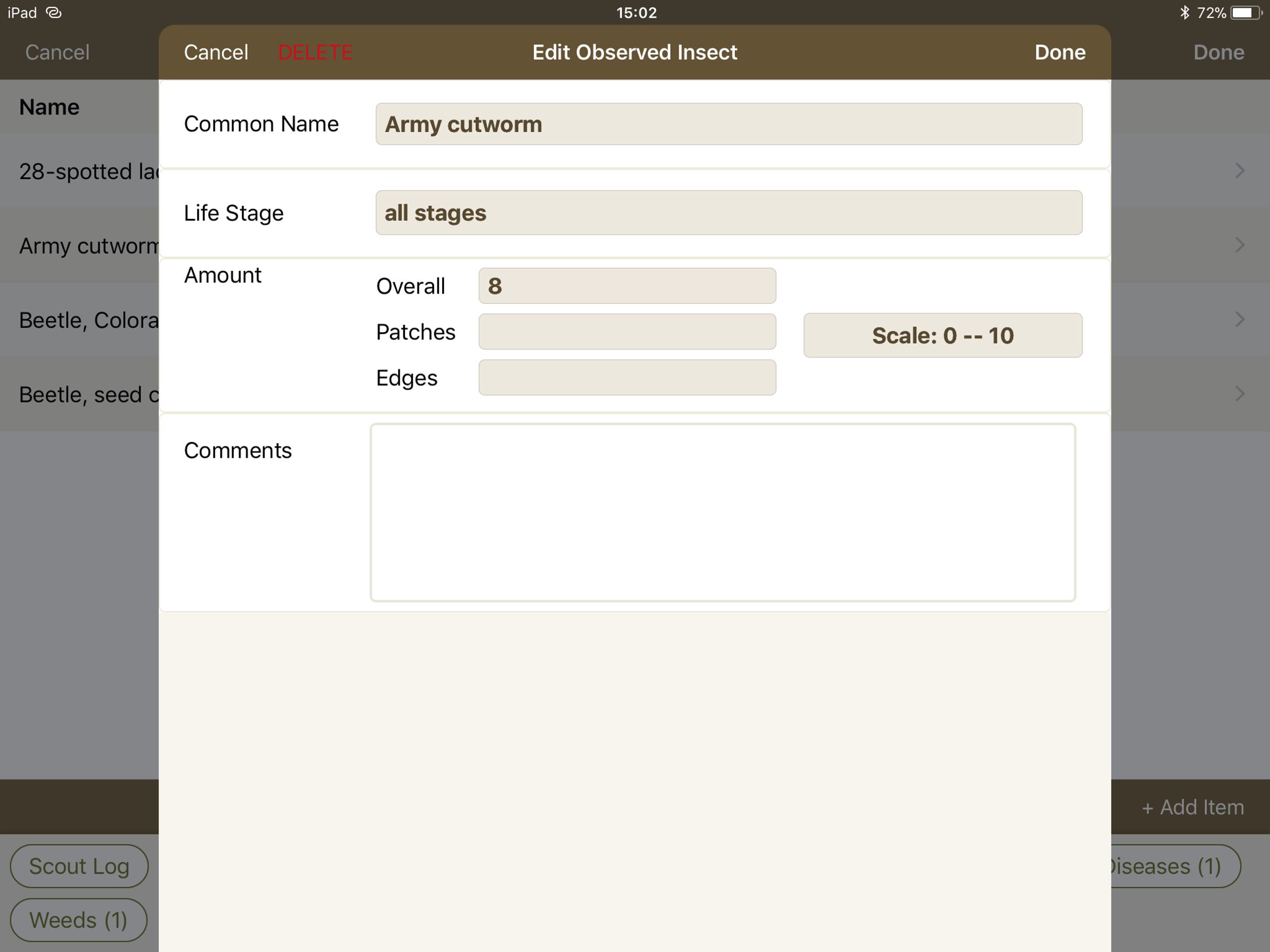Open the Common Name field showing Army cutworm

coord(728,124)
